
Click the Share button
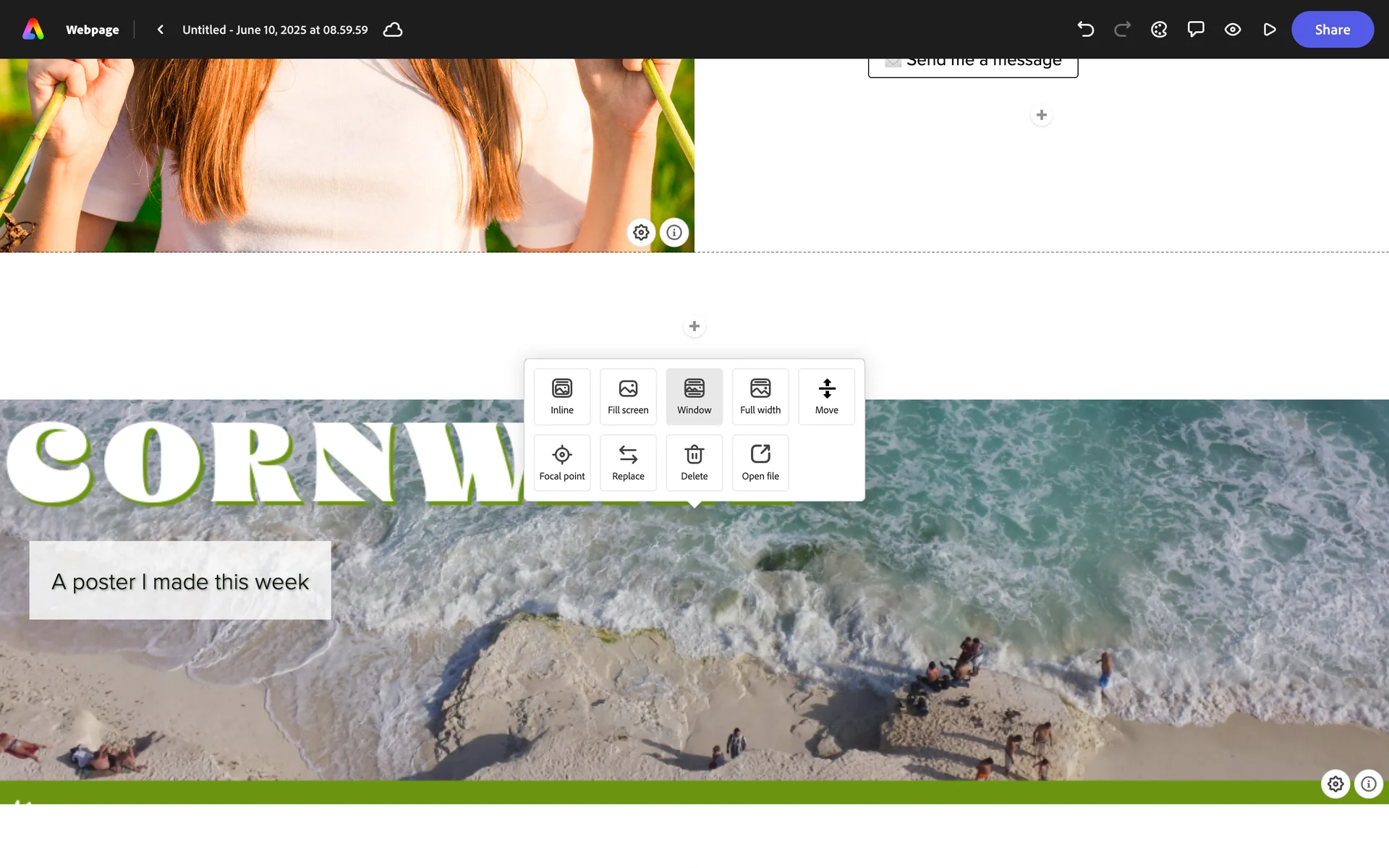tap(1332, 30)
